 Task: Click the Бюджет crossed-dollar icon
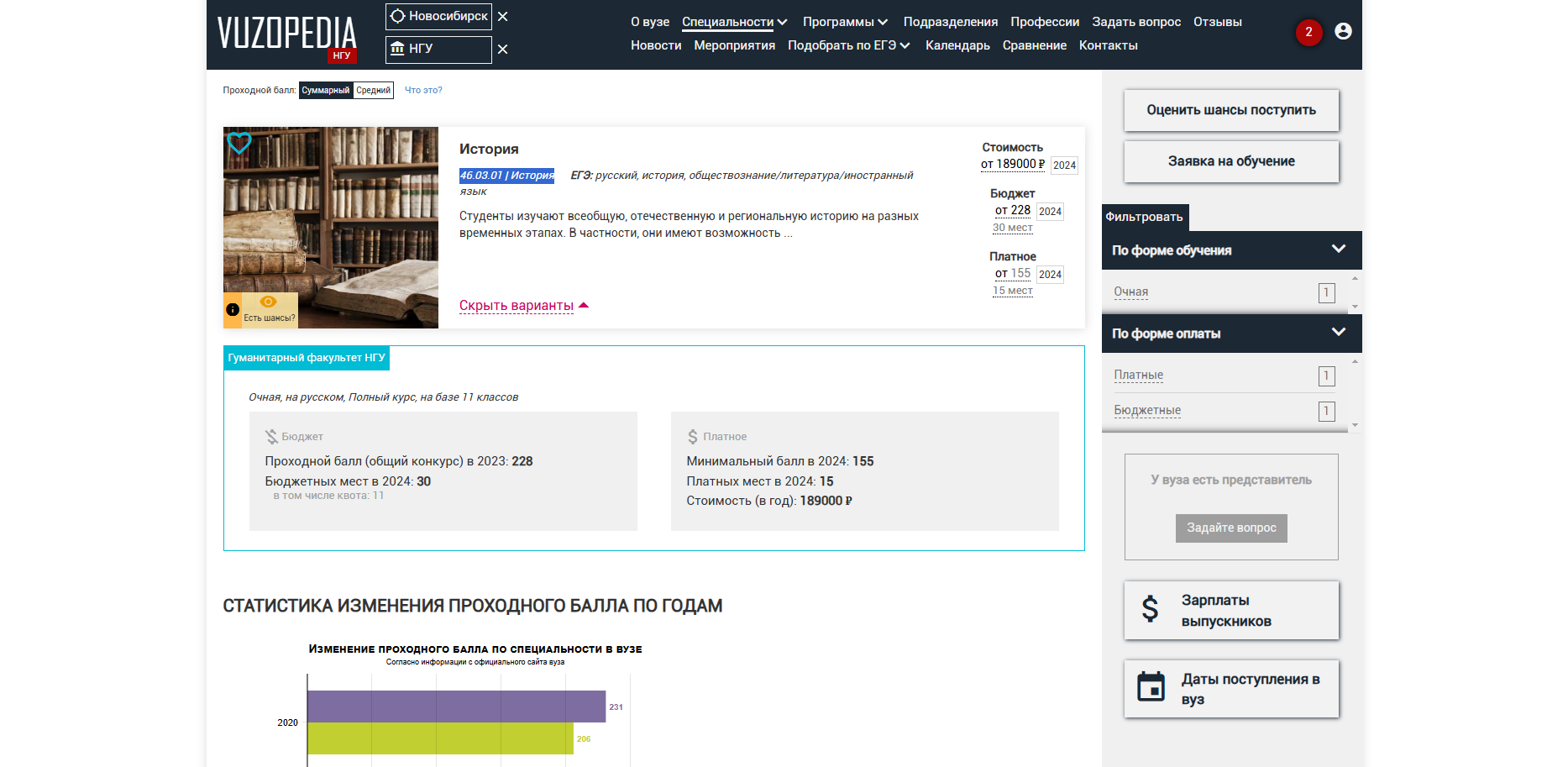271,437
